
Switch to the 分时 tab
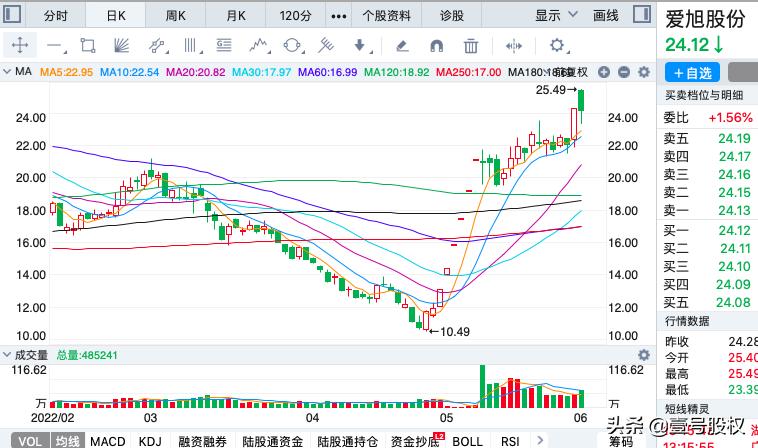click(x=56, y=16)
